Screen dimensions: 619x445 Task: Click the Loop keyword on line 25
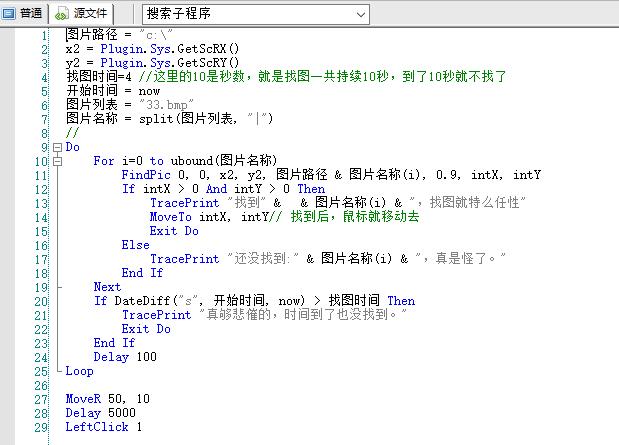pos(79,371)
